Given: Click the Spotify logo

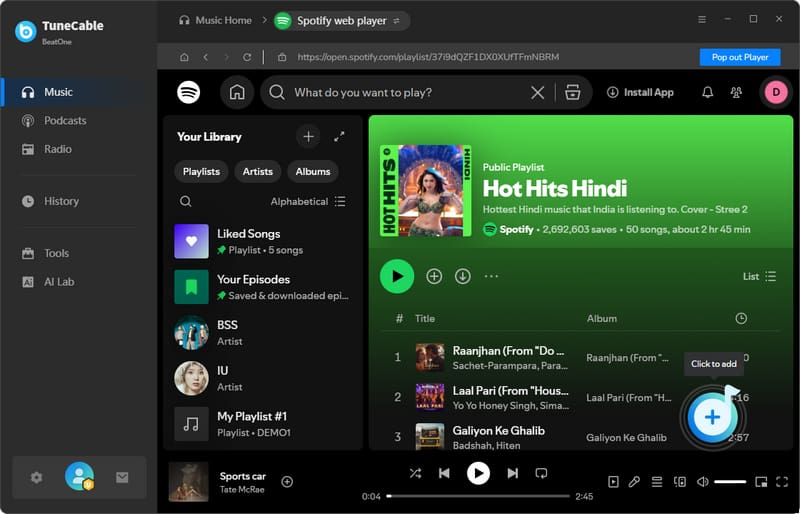Looking at the screenshot, I should click(189, 92).
